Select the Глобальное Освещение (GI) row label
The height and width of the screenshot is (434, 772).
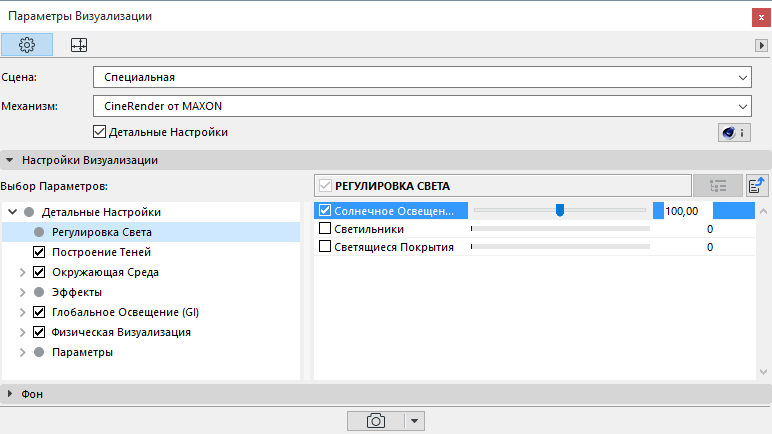pyautogui.click(x=126, y=312)
